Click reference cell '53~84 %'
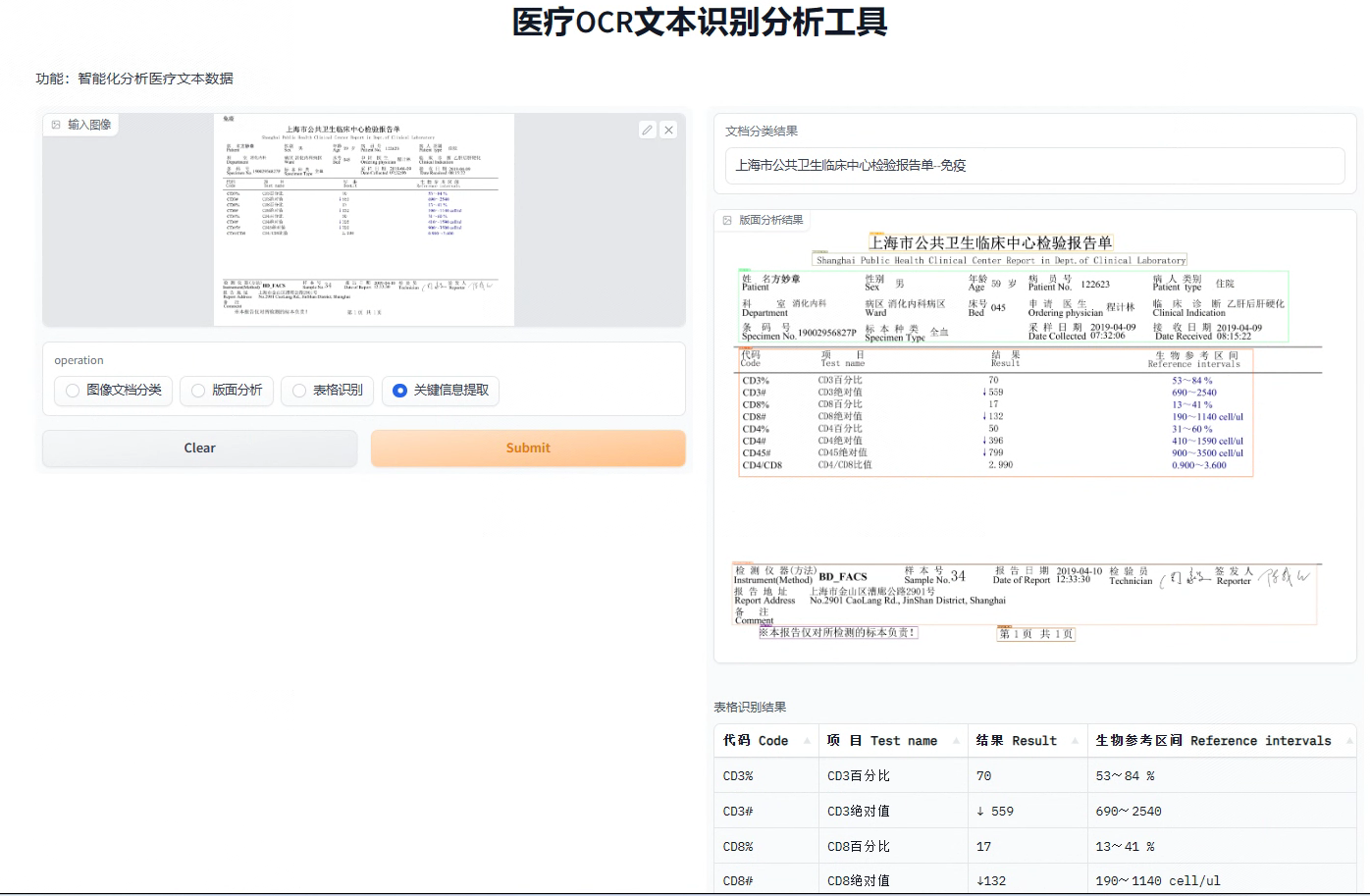Viewport: 1370px width, 896px height. pos(1222,776)
